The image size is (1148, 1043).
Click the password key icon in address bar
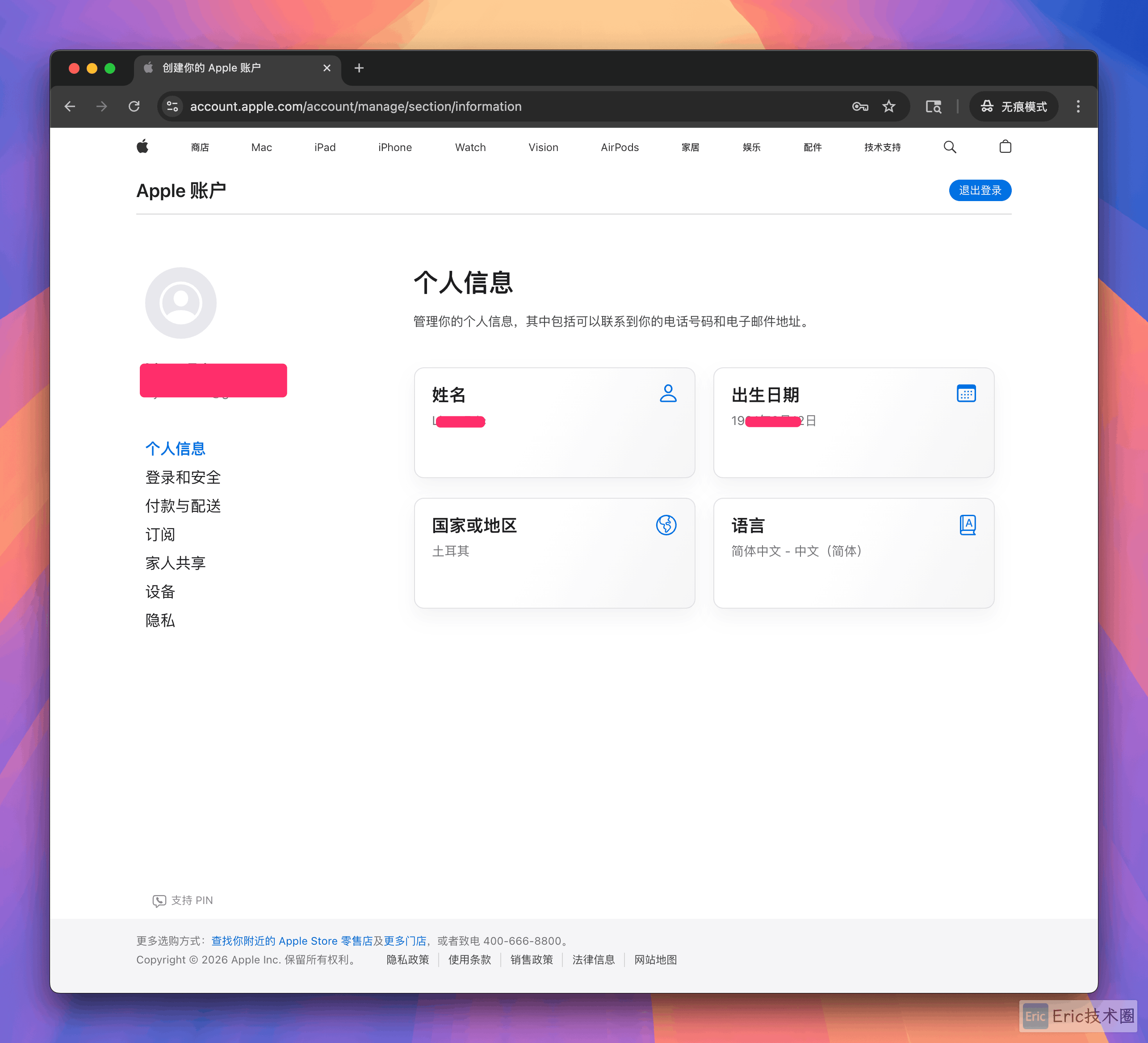point(860,106)
